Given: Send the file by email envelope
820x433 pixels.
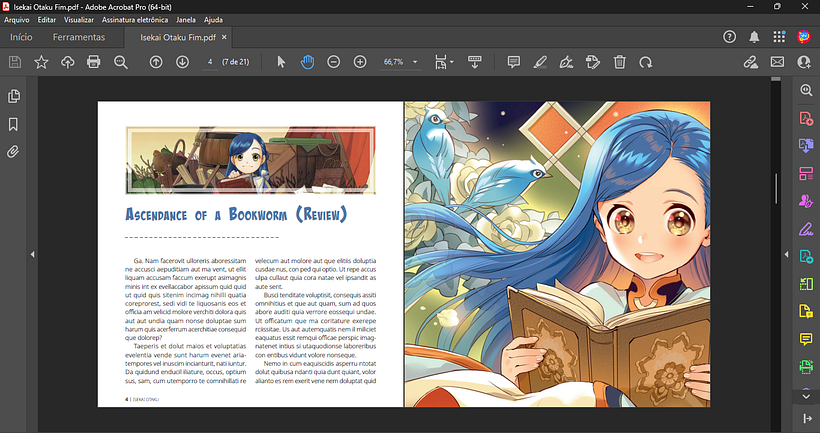Looking at the screenshot, I should tap(777, 62).
